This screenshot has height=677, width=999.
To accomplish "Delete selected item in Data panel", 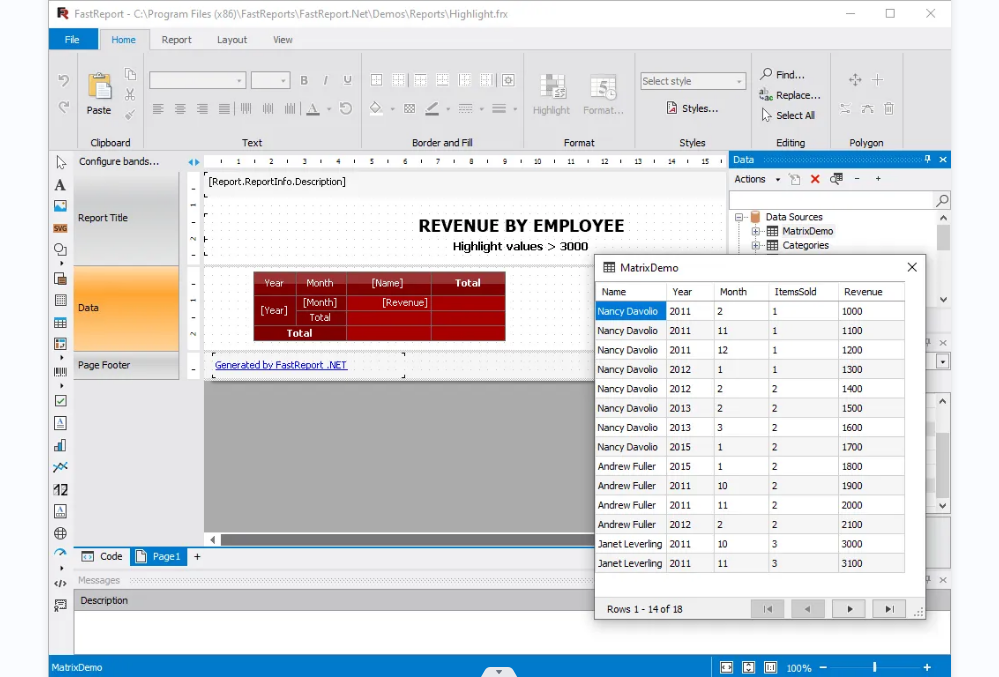I will 815,180.
